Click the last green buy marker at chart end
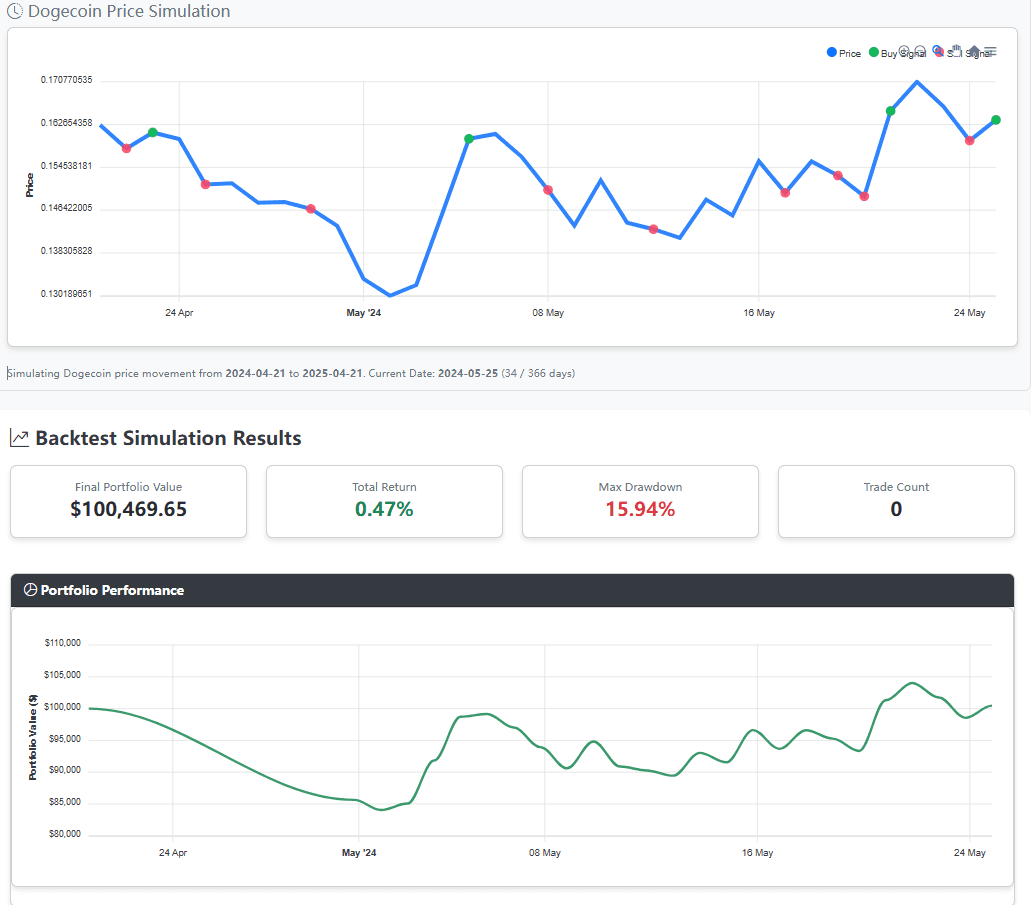 [x=995, y=120]
